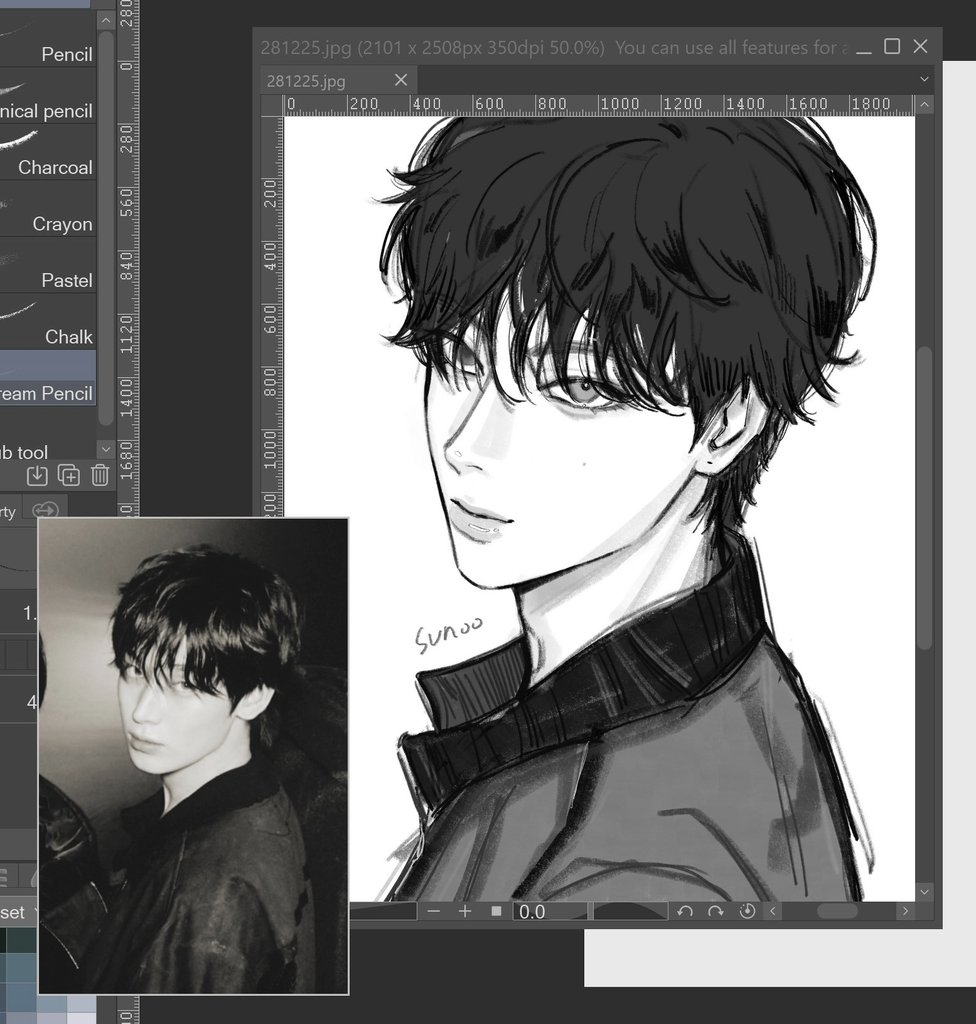Click the reference photo thumbnail
The image size is (976, 1024).
coord(193,756)
